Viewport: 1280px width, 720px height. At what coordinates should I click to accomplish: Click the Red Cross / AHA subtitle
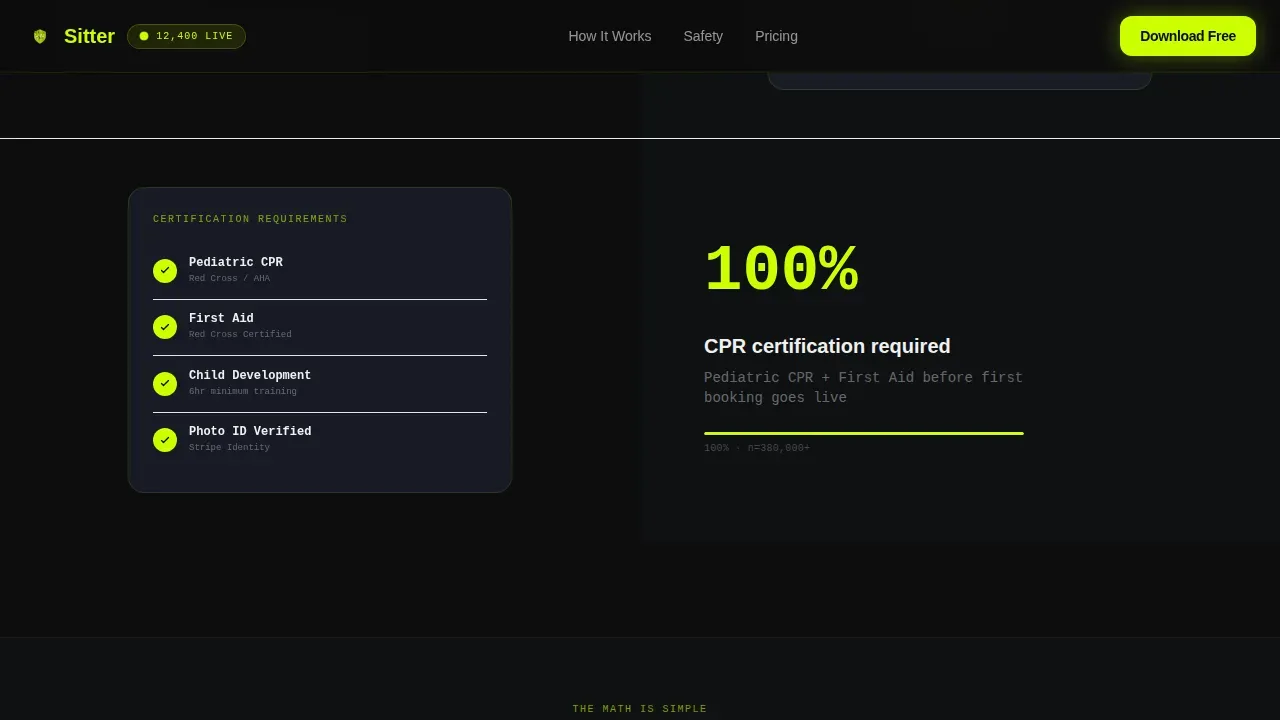pyautogui.click(x=229, y=279)
